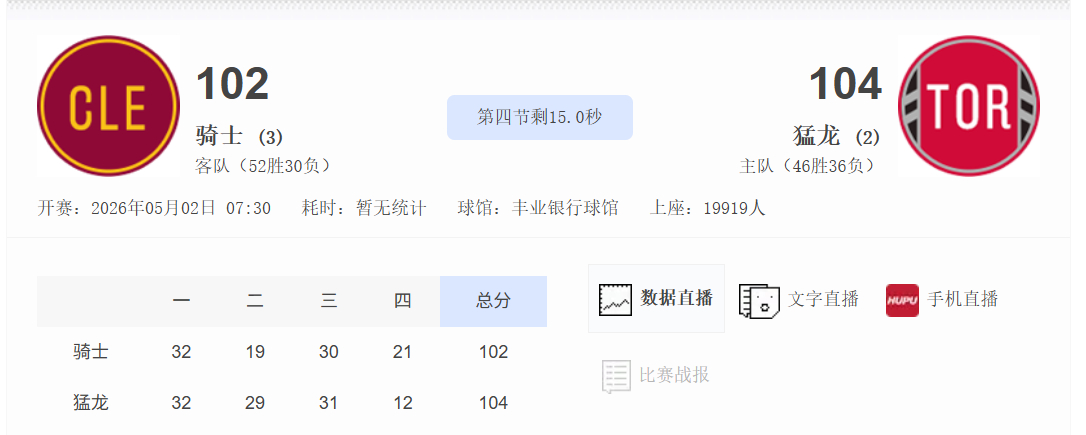The image size is (1086, 435).
Task: Switch to 数据直播 tab label
Action: (676, 298)
